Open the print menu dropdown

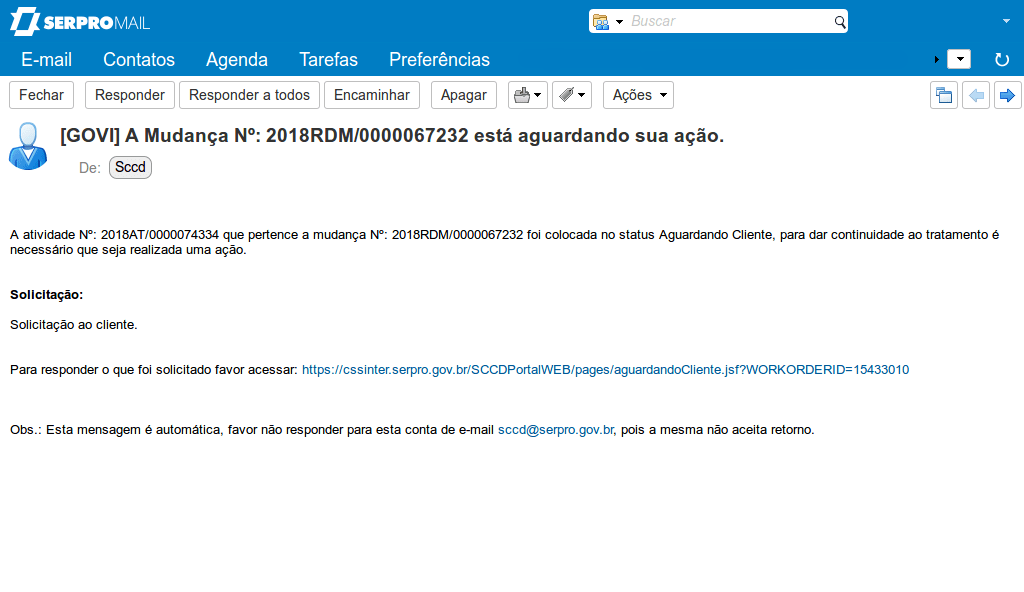(528, 95)
